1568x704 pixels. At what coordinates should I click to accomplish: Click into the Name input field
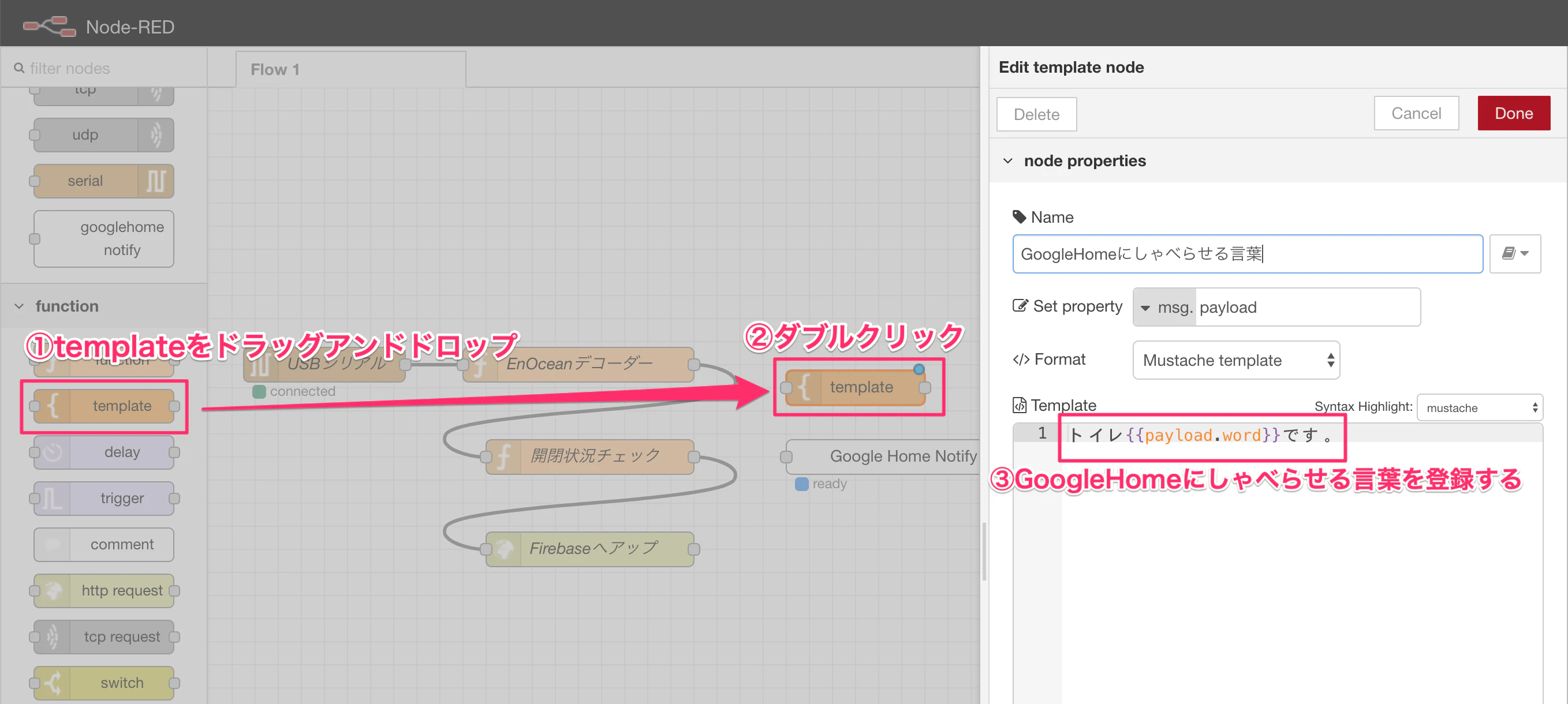(1247, 254)
